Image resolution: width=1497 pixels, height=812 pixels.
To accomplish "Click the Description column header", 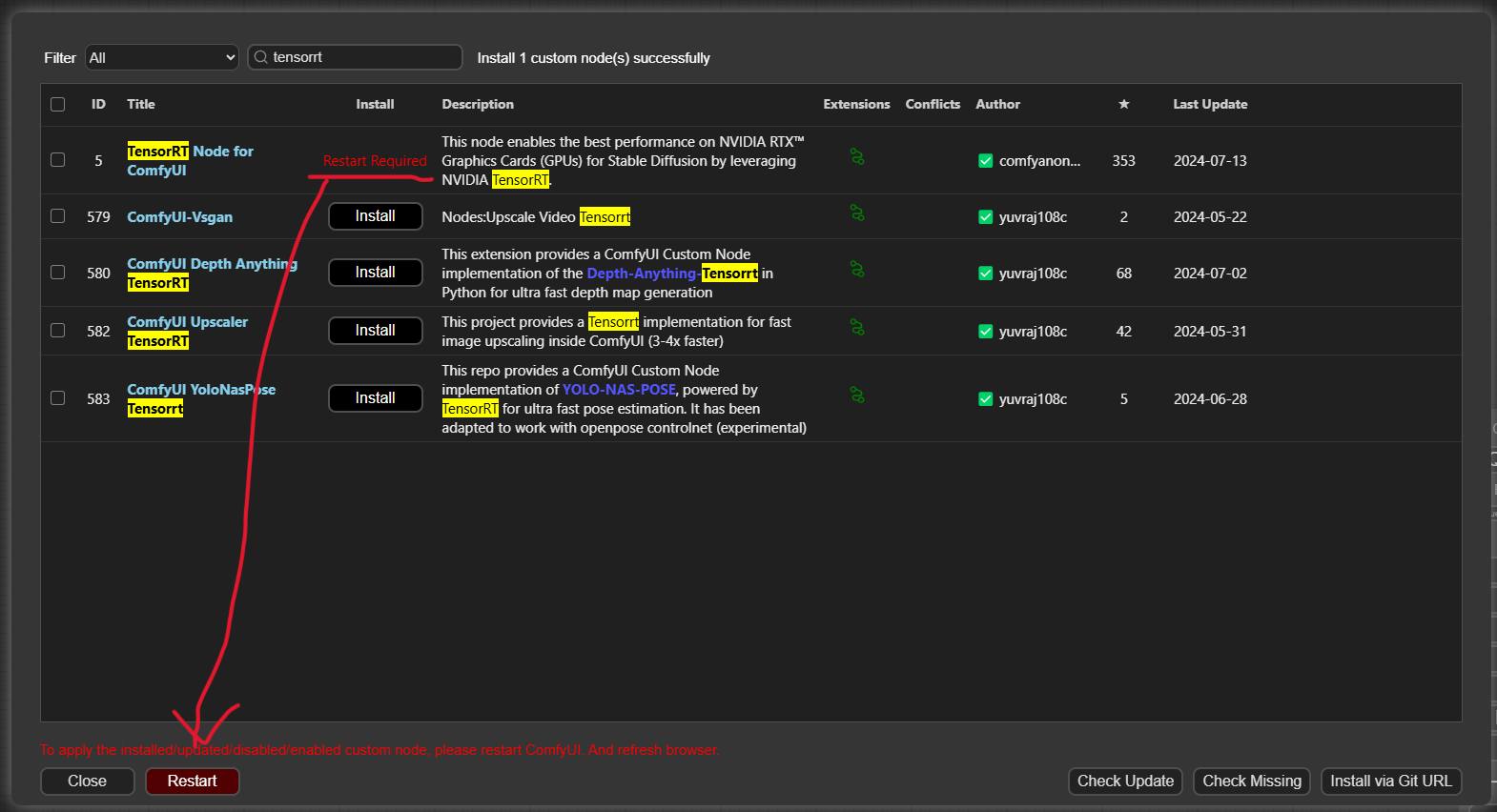I will (478, 104).
